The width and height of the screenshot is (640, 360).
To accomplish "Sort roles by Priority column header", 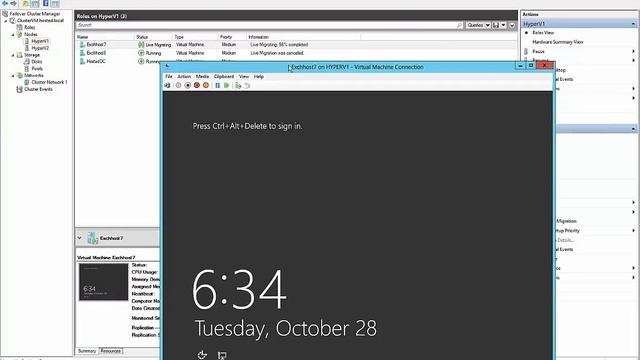I will pyautogui.click(x=226, y=37).
